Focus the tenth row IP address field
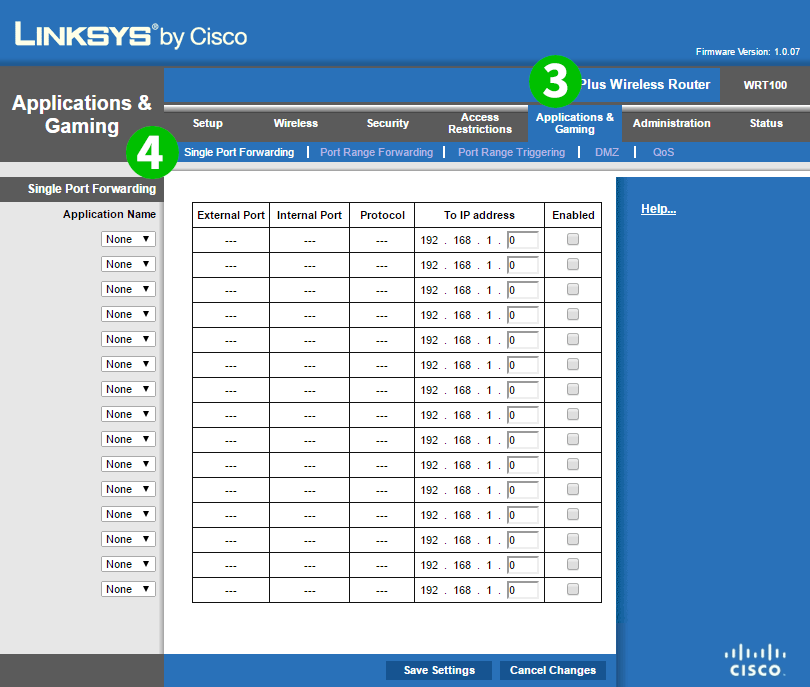The image size is (810, 687). click(523, 465)
